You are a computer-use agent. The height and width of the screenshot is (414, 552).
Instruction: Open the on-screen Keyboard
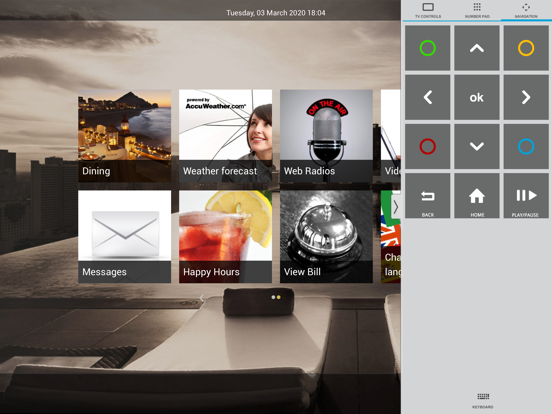click(483, 400)
